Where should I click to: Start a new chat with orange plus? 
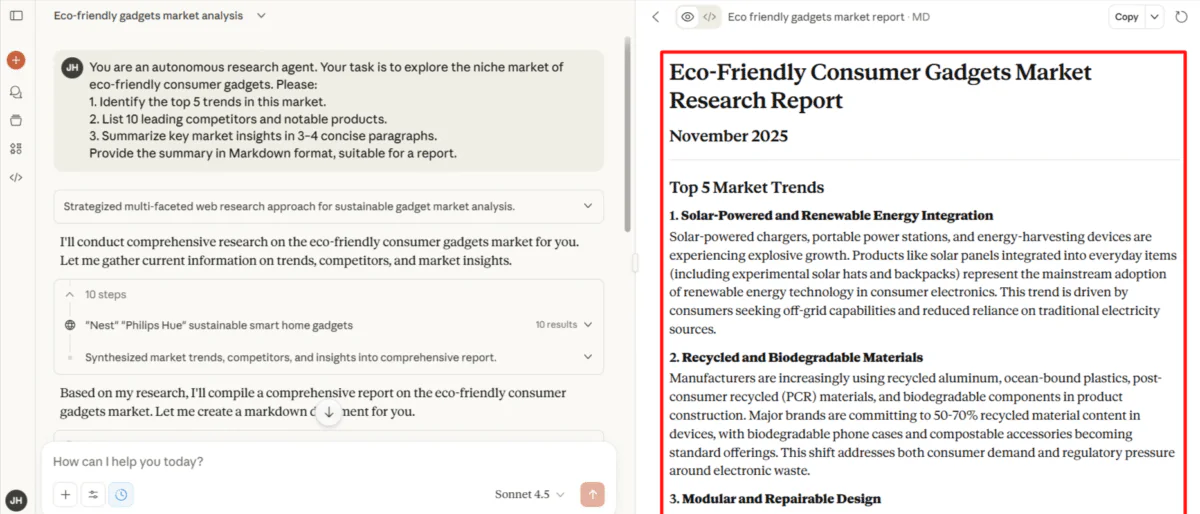(x=16, y=60)
